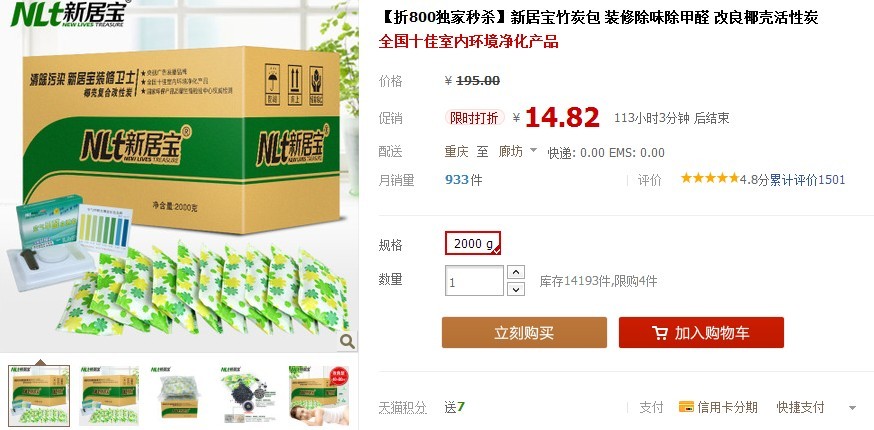874x430 pixels.
Task: Decrease quantity with the down arrow
Action: click(x=516, y=289)
